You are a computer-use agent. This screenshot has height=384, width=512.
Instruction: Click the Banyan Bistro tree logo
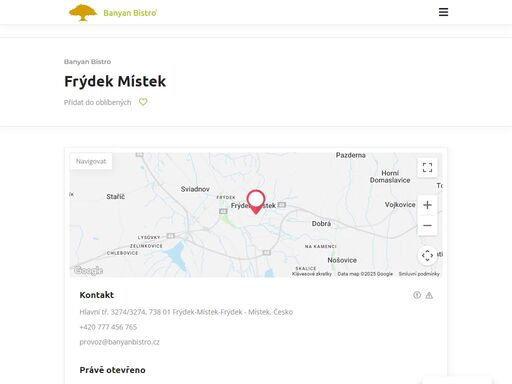tap(83, 13)
